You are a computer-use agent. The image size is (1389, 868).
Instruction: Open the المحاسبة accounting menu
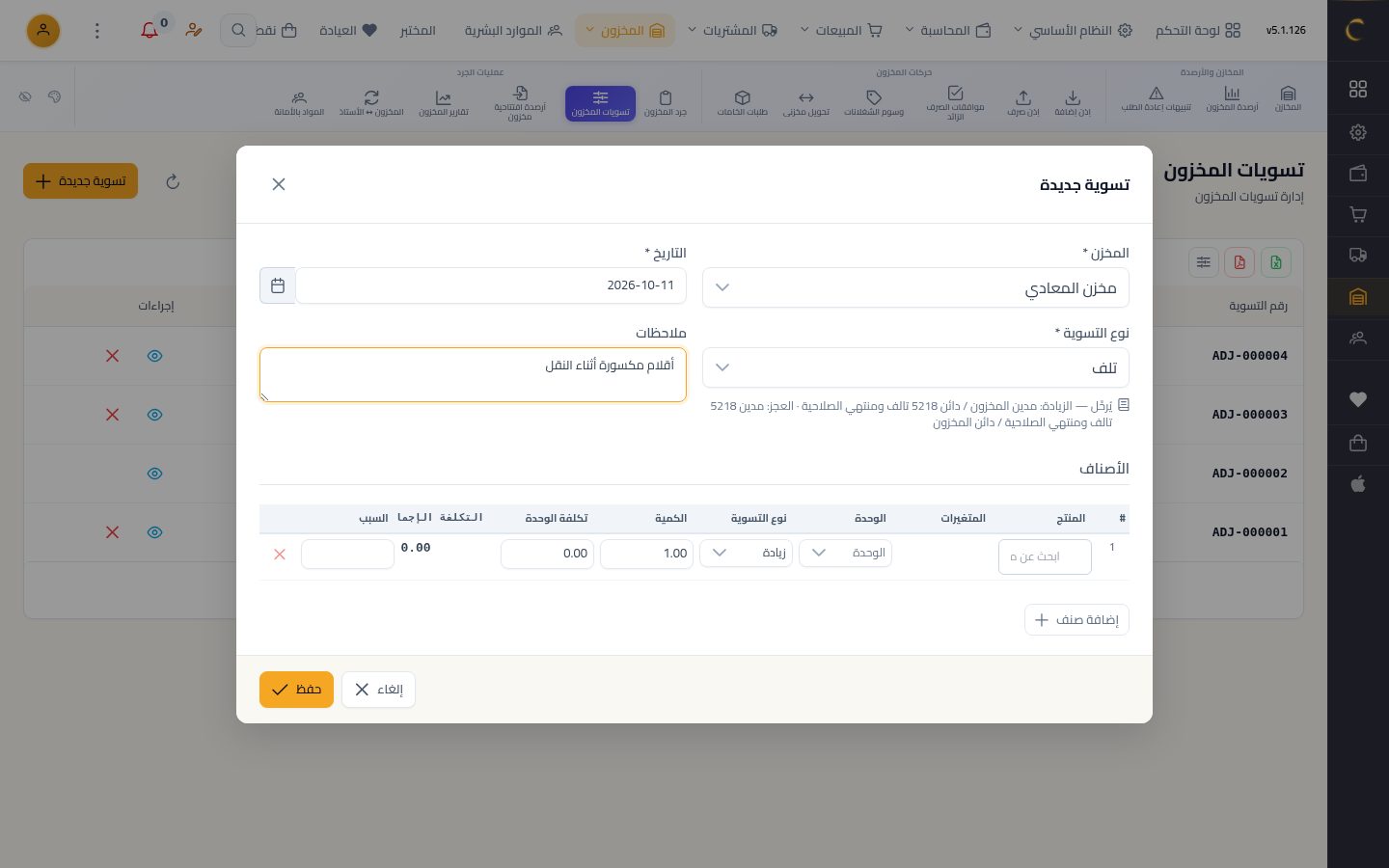(x=947, y=31)
